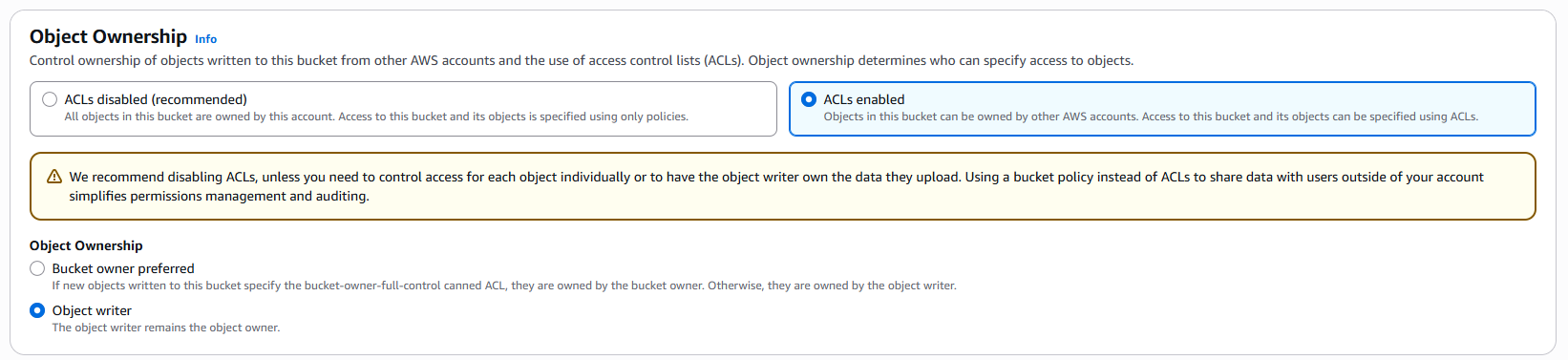Open the Info link beside Object Ownership
1568x360 pixels.
pyautogui.click(x=205, y=39)
